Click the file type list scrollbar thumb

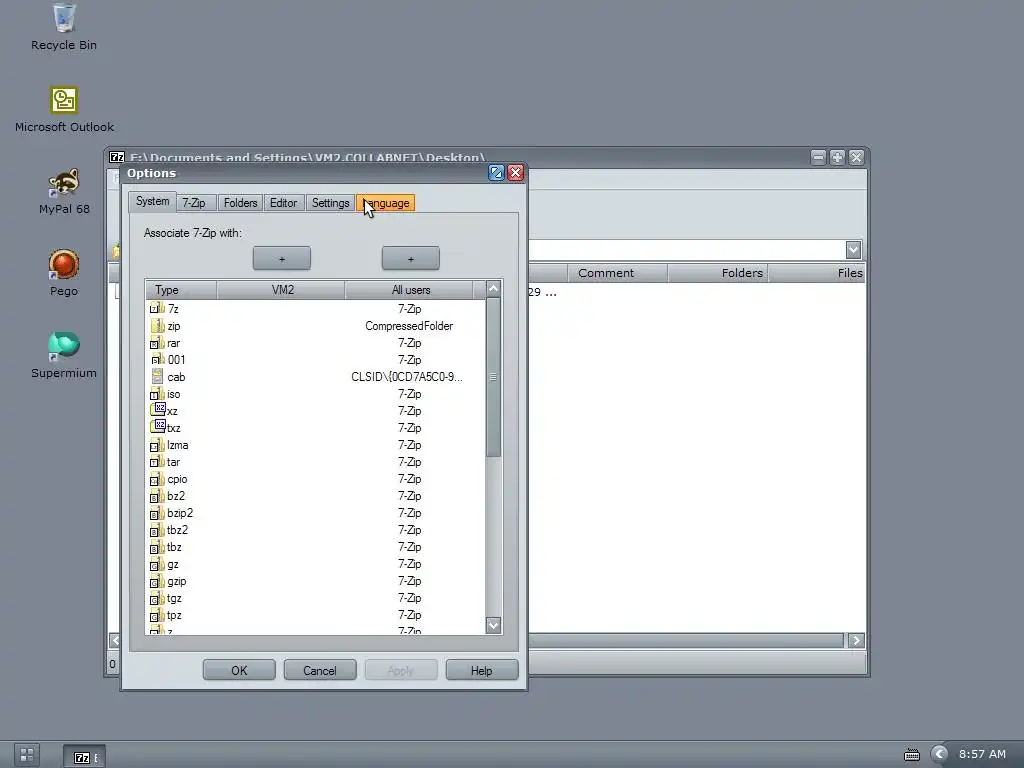point(494,377)
